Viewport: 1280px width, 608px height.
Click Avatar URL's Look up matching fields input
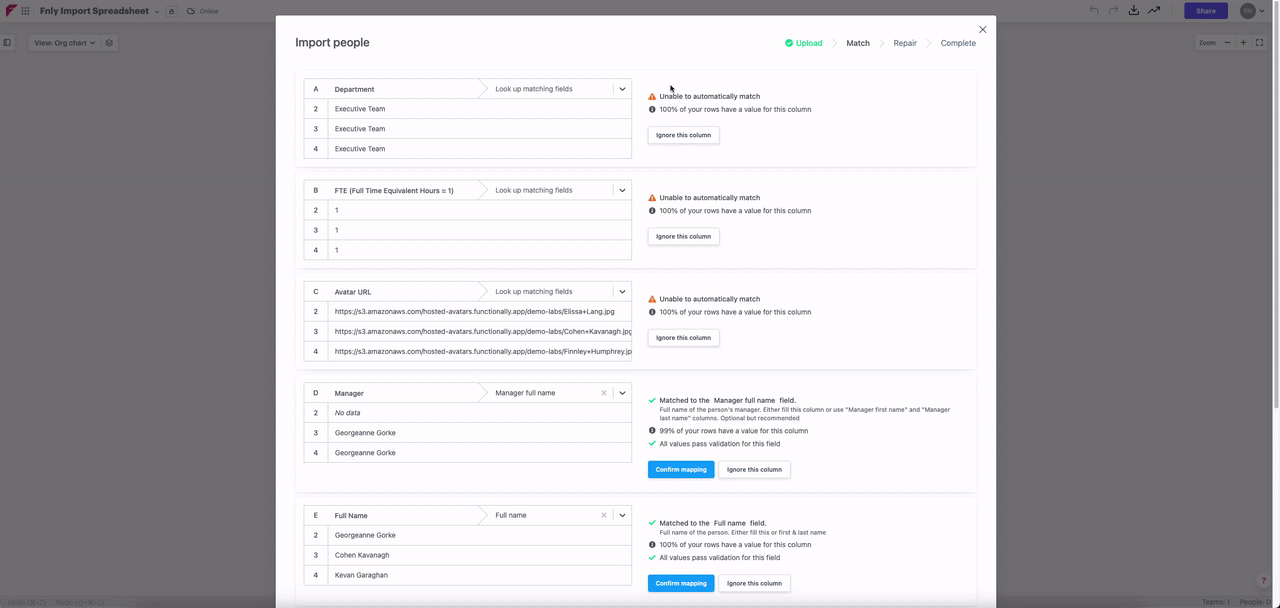(548, 292)
